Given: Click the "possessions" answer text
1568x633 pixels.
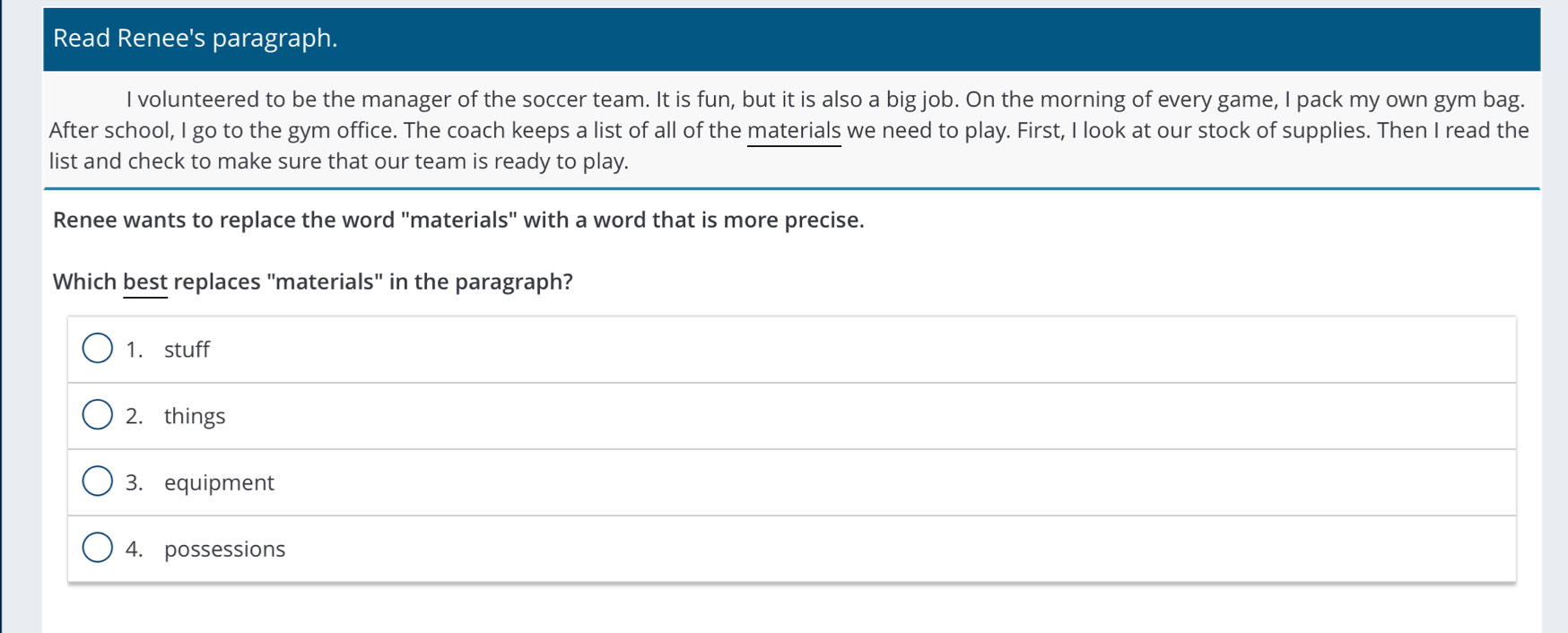Looking at the screenshot, I should (224, 549).
